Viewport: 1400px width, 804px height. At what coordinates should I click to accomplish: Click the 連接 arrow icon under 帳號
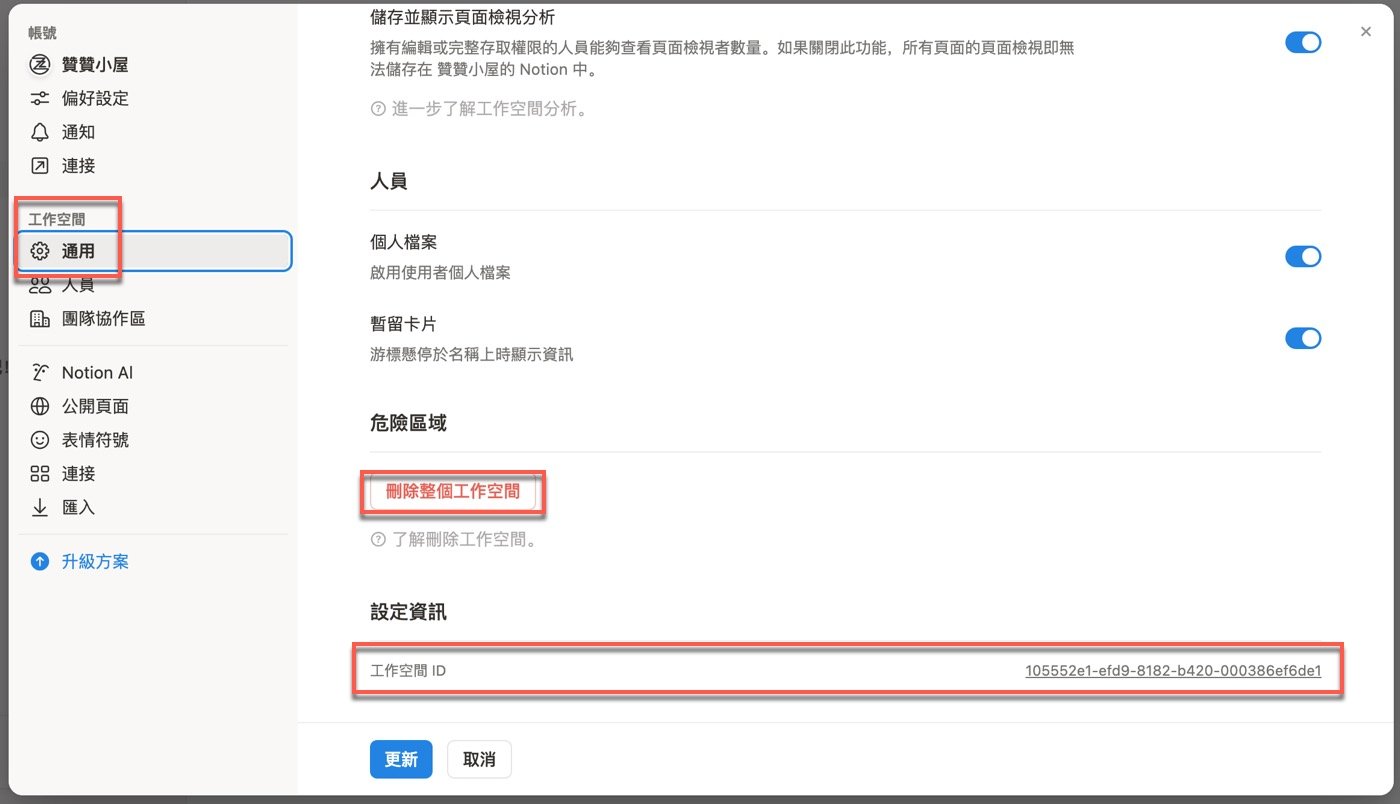pyautogui.click(x=40, y=166)
